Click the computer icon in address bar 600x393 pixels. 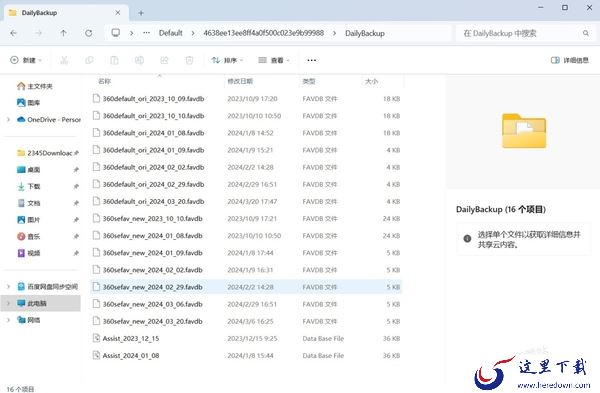(116, 33)
